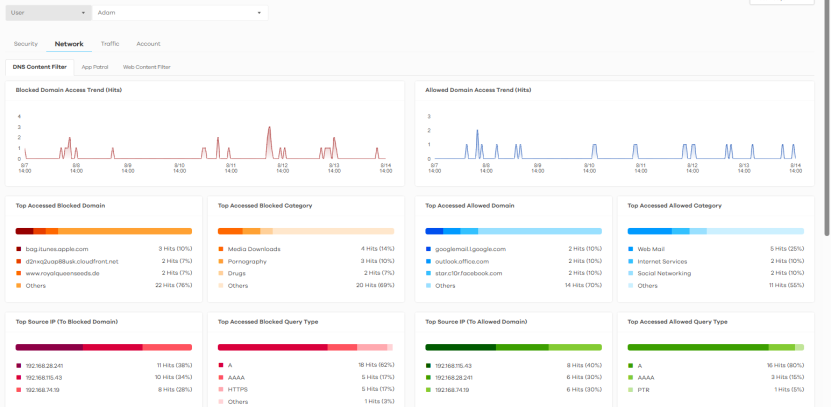Click the bag.itunes.apple.com blocked domain entry
The height and width of the screenshot is (407, 831).
coord(57,249)
